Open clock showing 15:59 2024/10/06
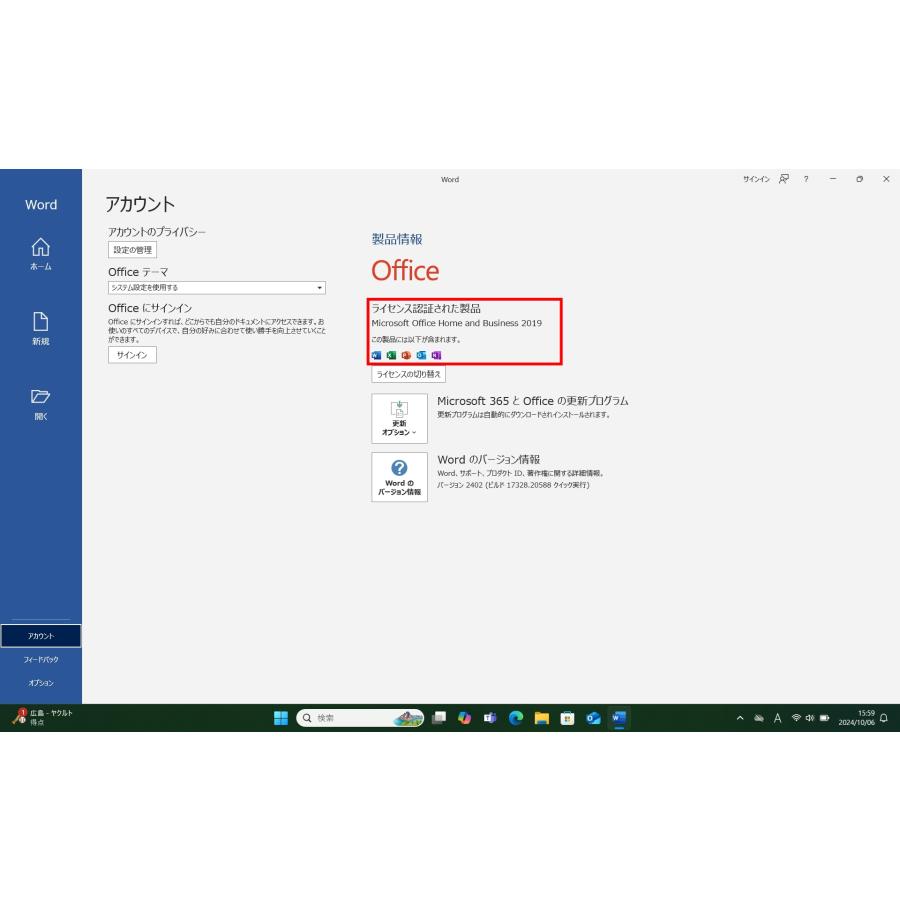Viewport: 900px width, 900px height. click(x=857, y=718)
